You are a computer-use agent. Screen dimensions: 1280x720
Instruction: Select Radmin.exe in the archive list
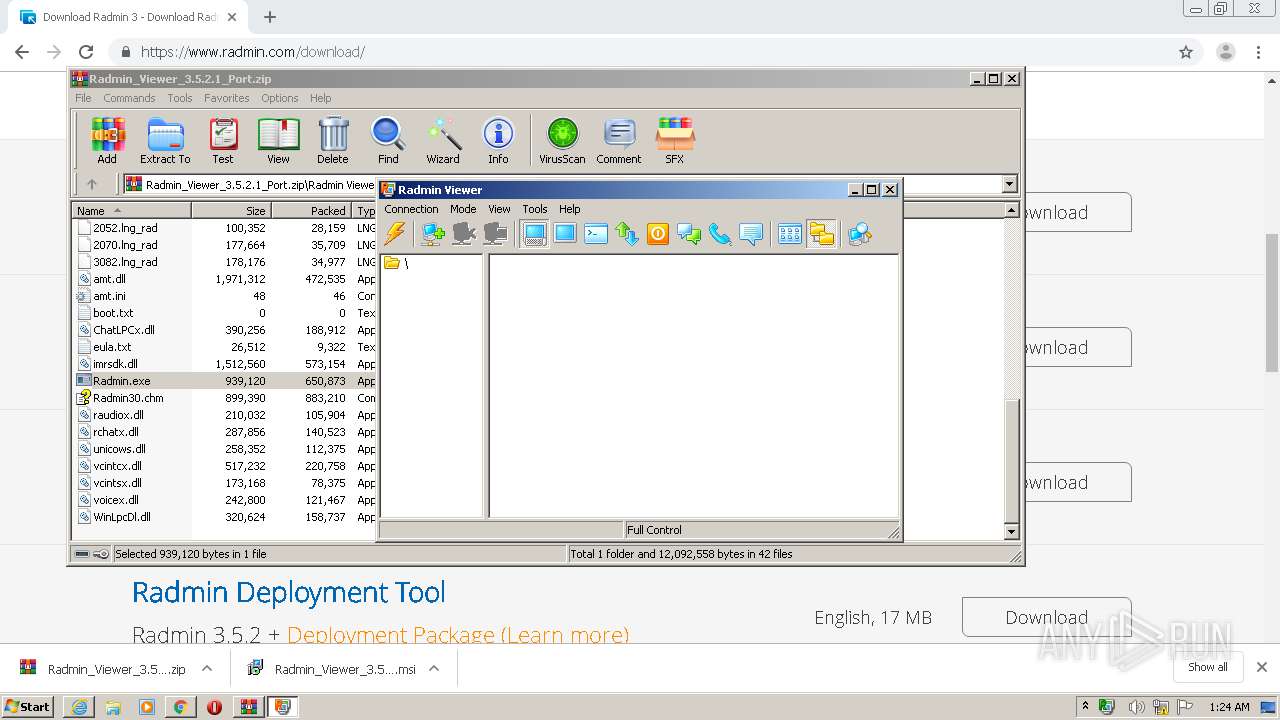tap(121, 381)
